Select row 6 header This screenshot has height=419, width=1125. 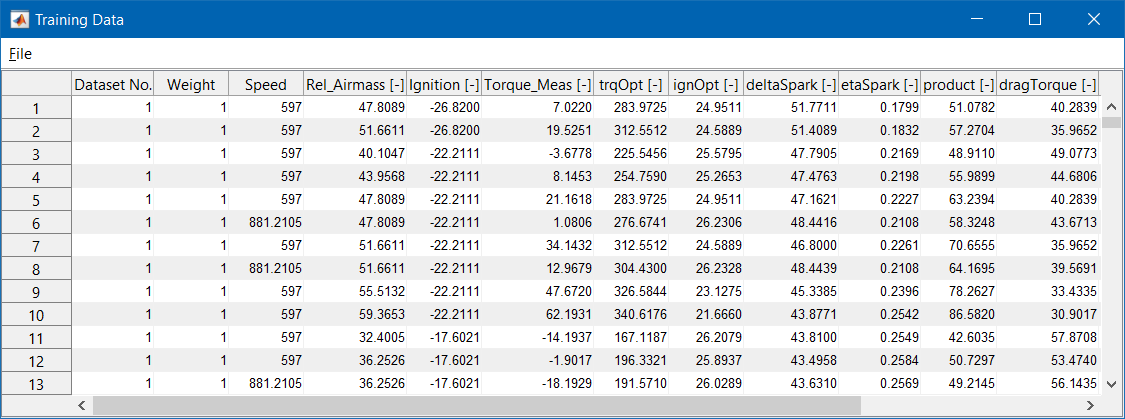tap(36, 223)
